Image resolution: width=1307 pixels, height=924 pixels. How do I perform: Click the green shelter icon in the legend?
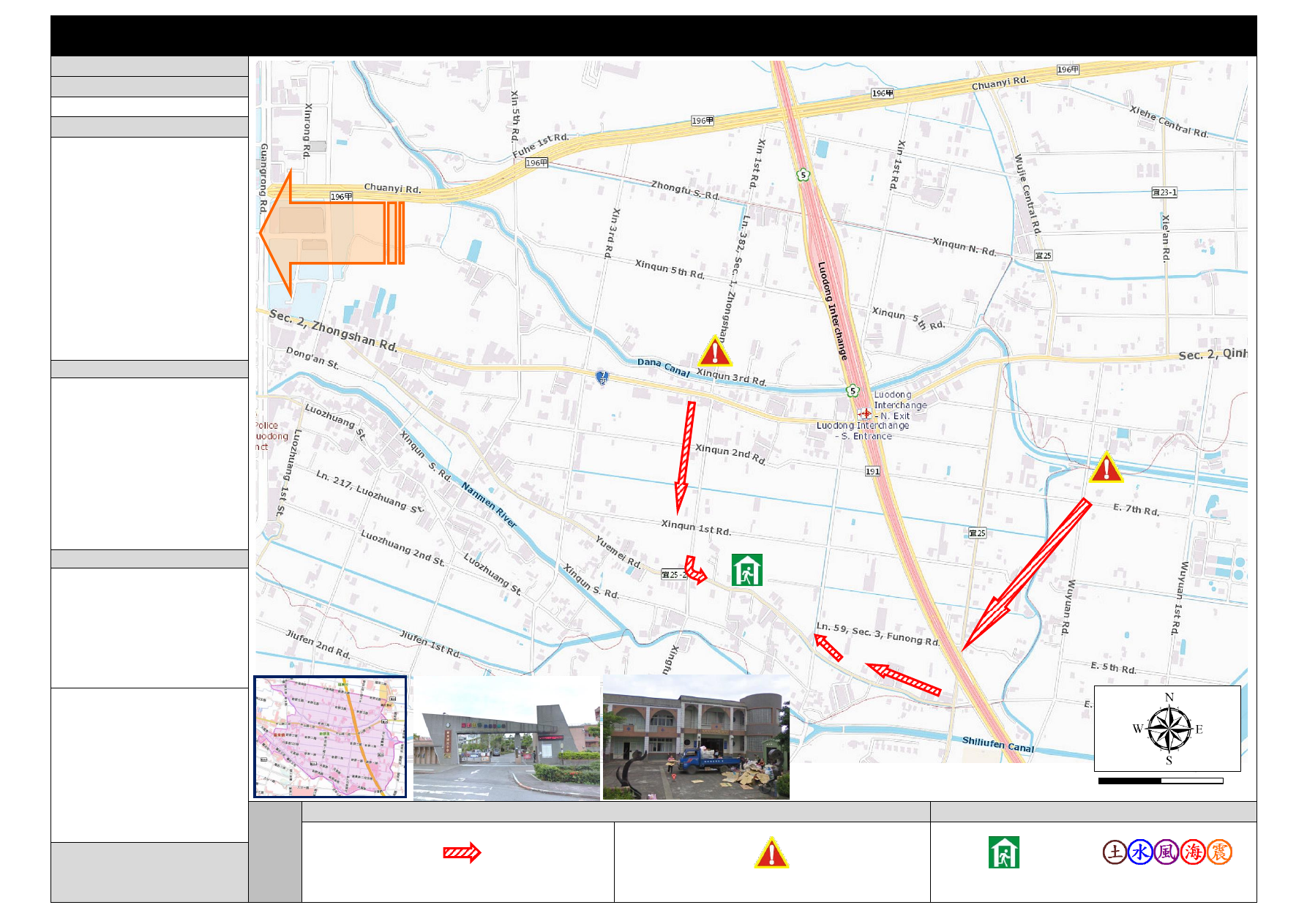[x=1003, y=852]
